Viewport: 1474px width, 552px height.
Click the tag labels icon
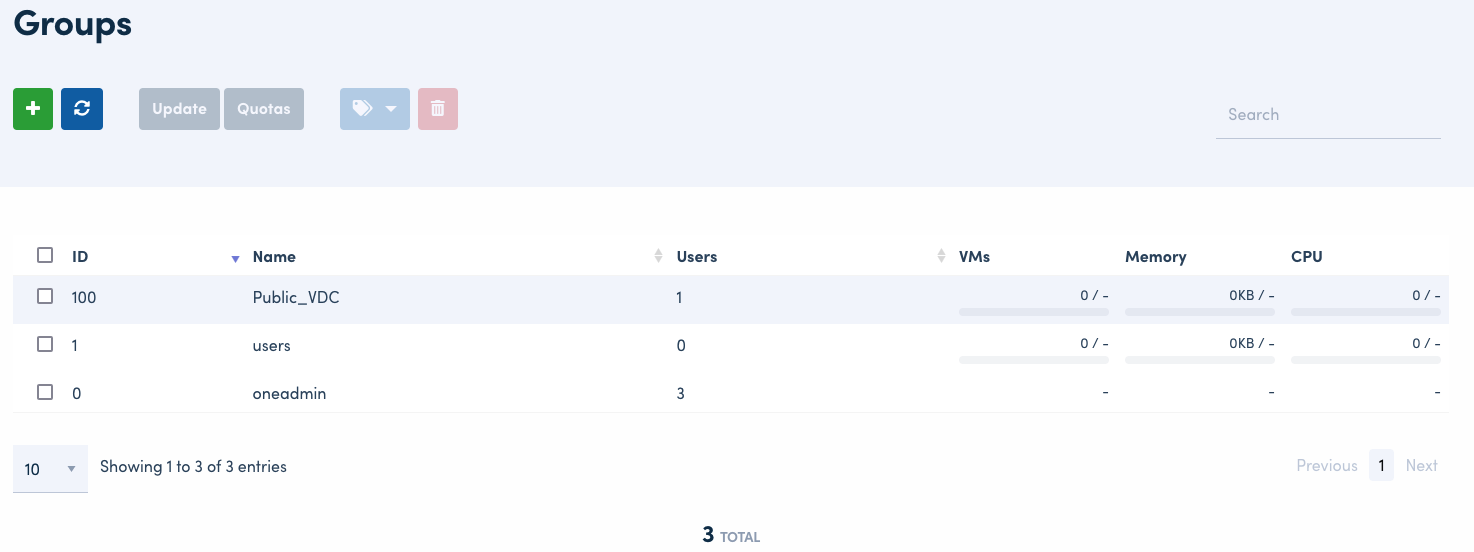coord(362,109)
